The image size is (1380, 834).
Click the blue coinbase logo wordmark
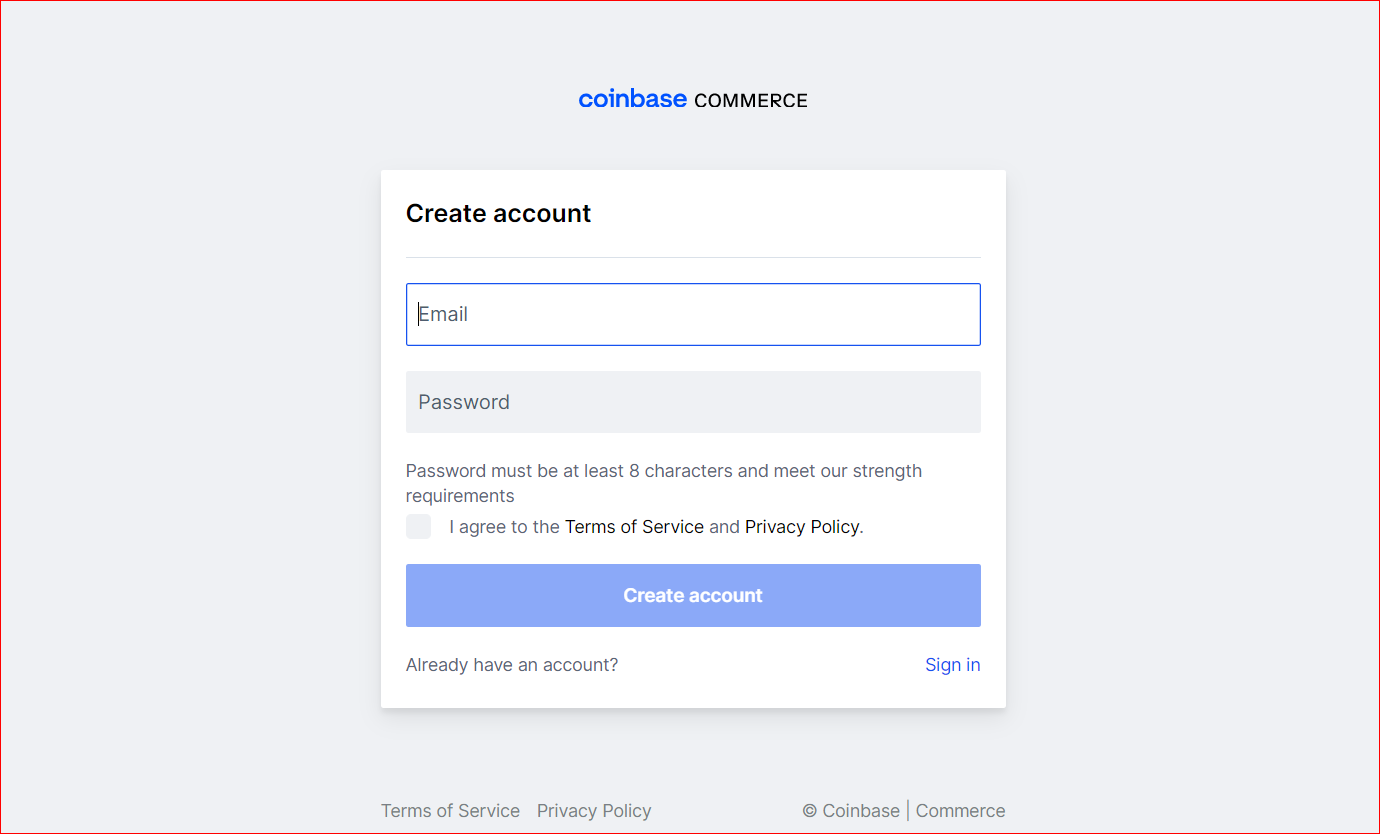(x=632, y=99)
